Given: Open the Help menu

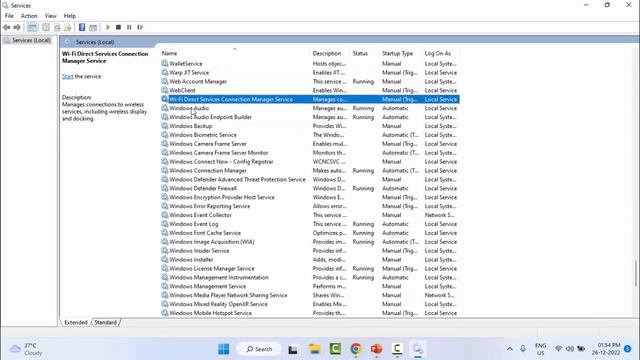Looking at the screenshot, I should pos(70,16).
